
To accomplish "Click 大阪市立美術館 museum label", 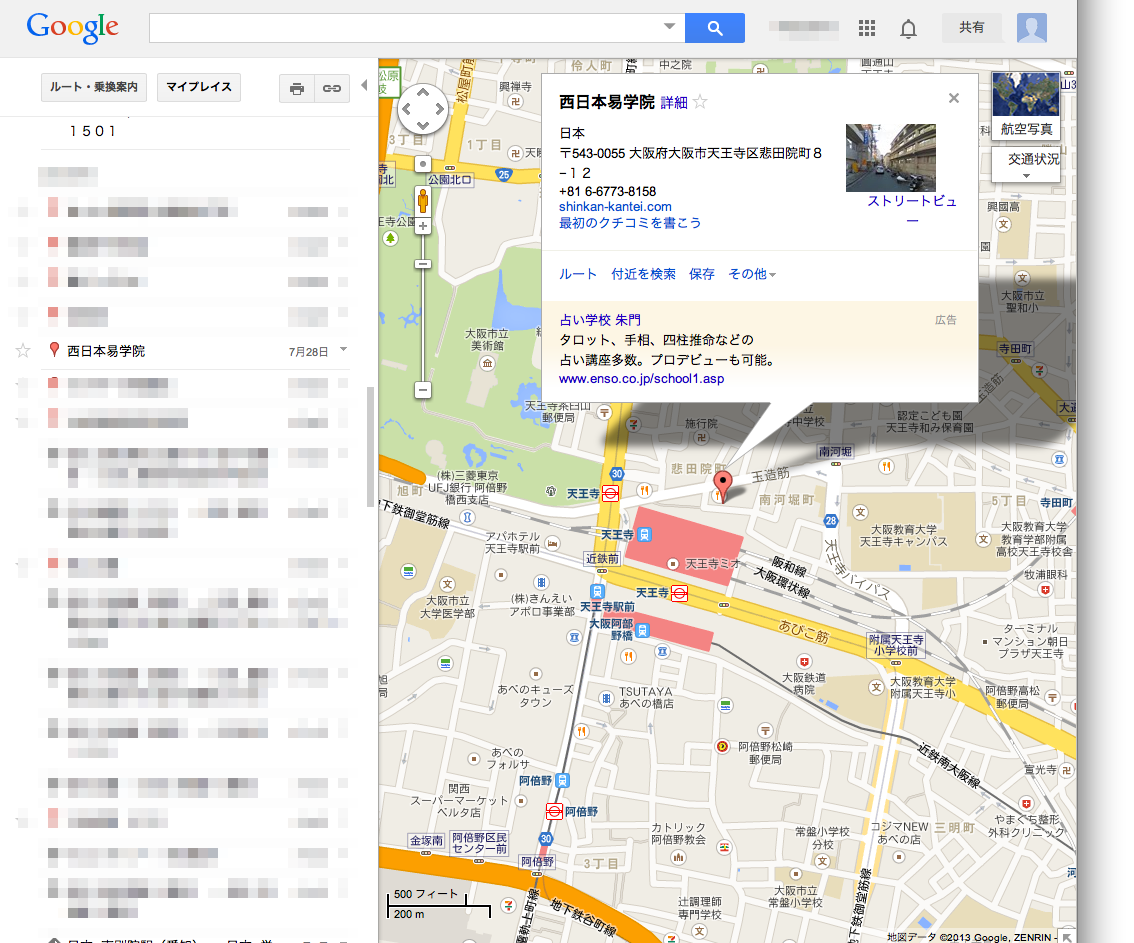I will point(487,340).
